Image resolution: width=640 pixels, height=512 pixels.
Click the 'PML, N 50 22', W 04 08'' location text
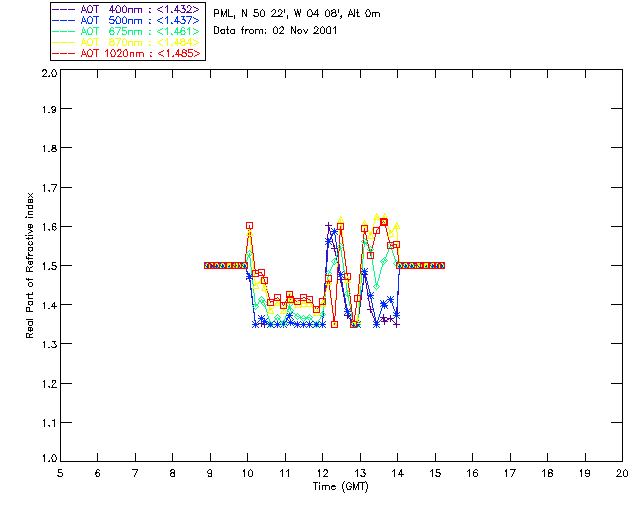pyautogui.click(x=278, y=13)
